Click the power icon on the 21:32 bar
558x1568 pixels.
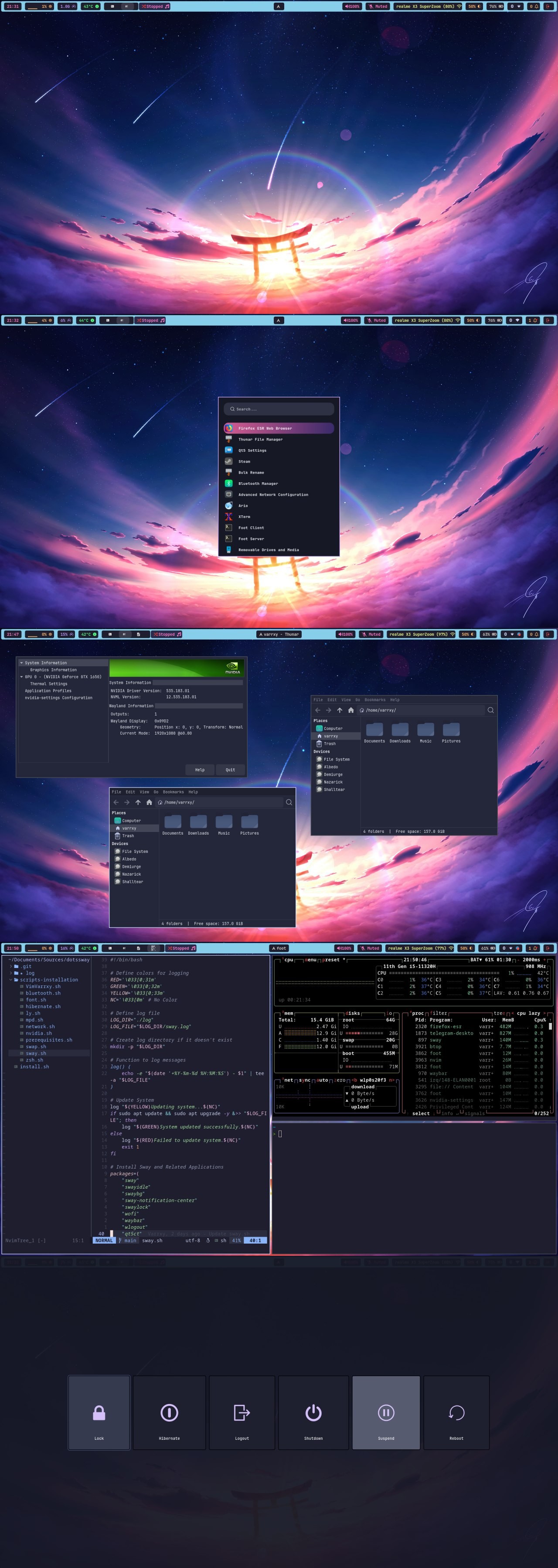[x=548, y=320]
